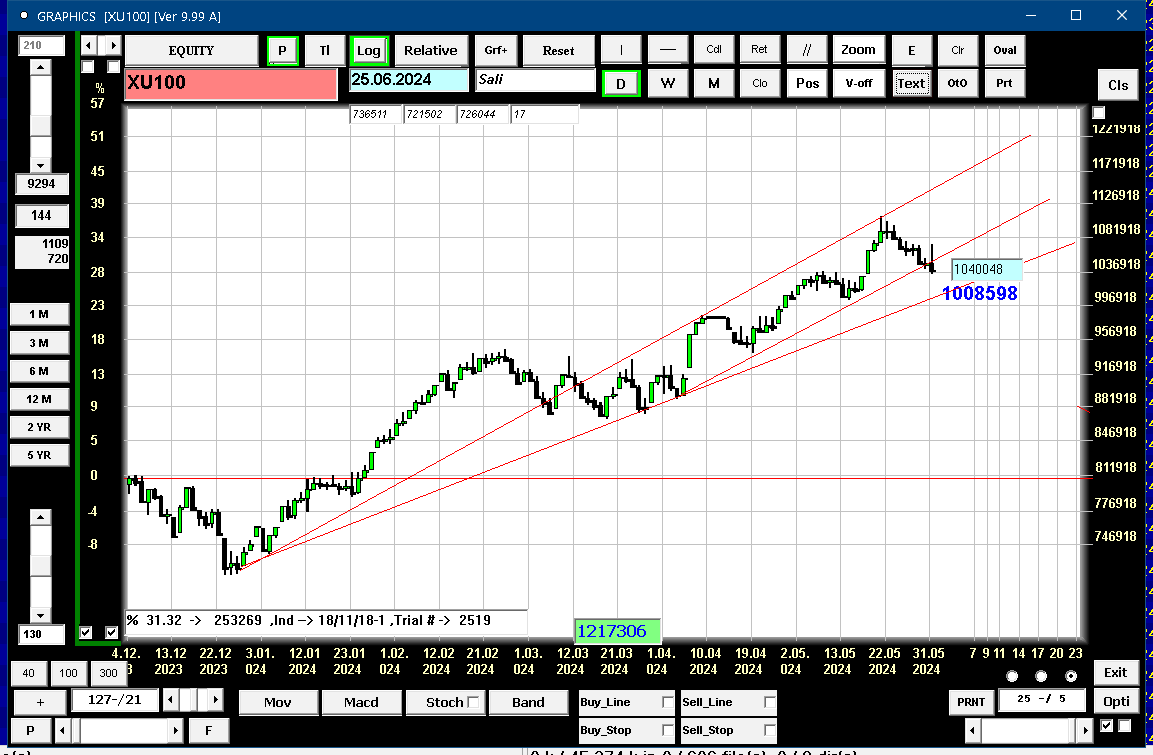1153x755 pixels.
Task: Print chart with Prt button
Action: pos(1004,83)
